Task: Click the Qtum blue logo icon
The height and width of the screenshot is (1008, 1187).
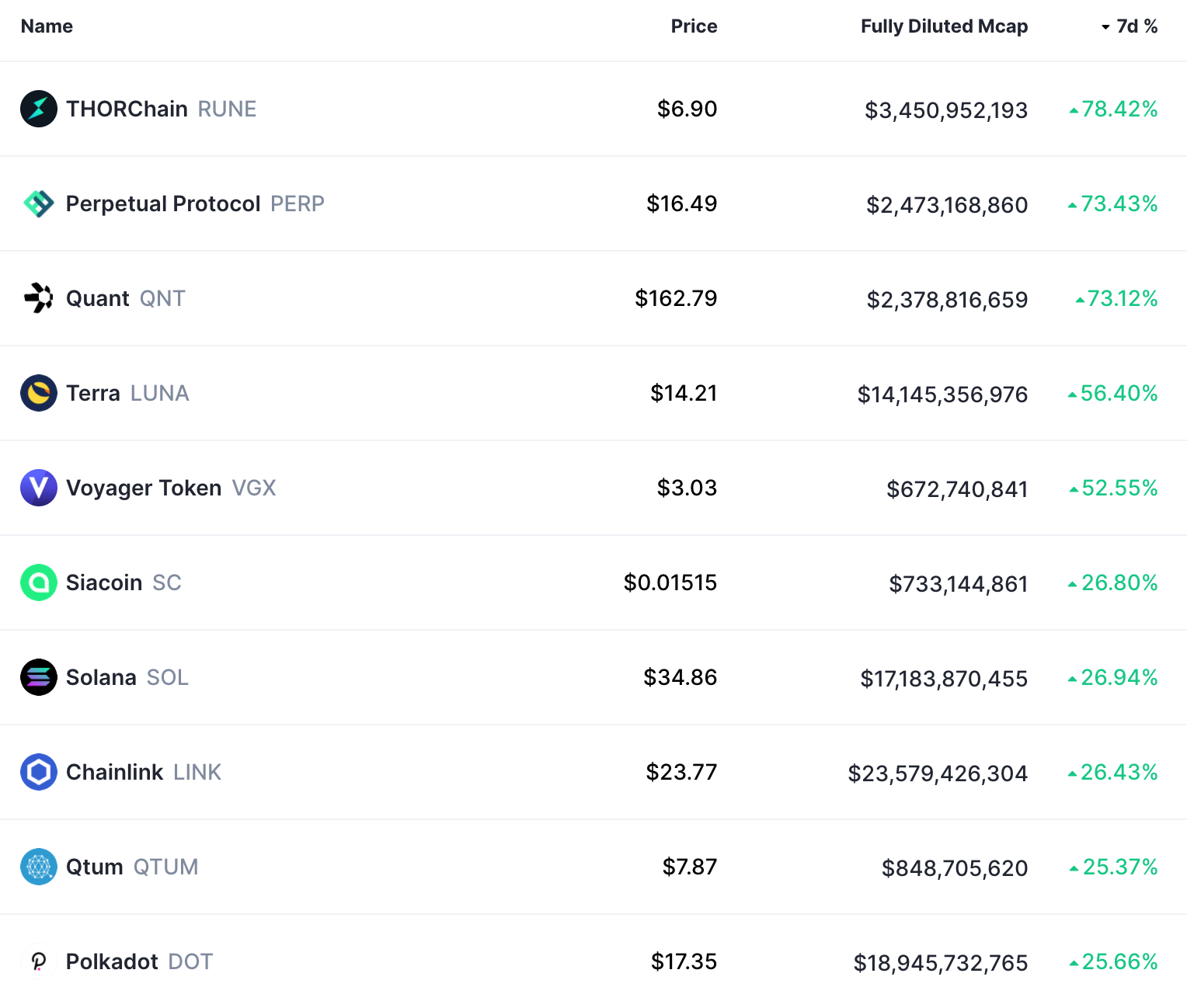Action: (x=39, y=867)
